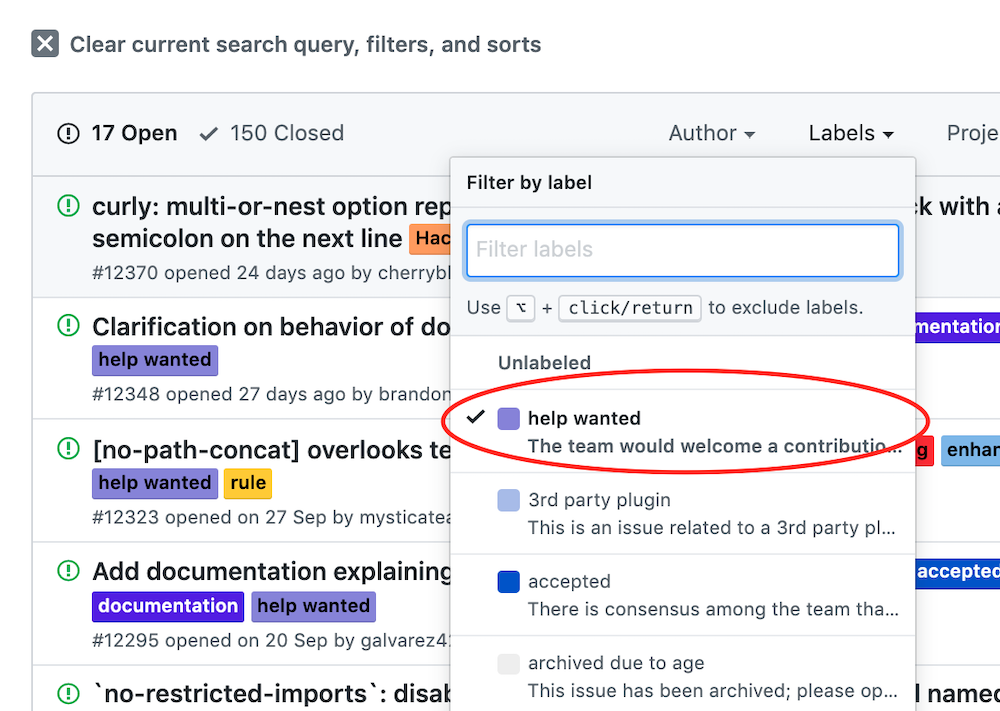Screen dimensions: 1000x711
Task: Click the X clear search icon
Action: tap(45, 44)
